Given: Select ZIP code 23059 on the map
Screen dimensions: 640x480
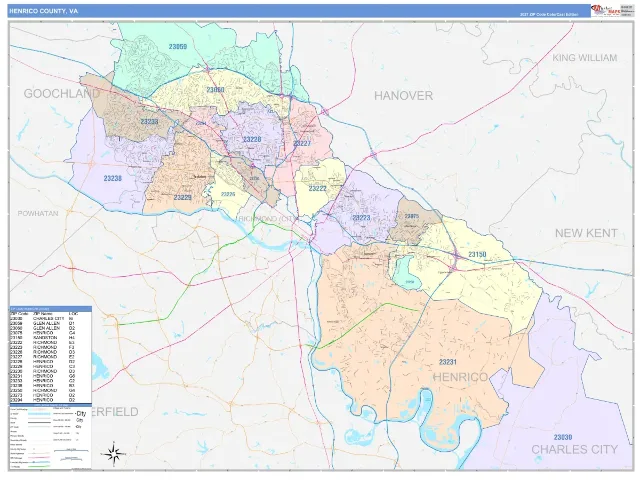Looking at the screenshot, I should tap(178, 47).
